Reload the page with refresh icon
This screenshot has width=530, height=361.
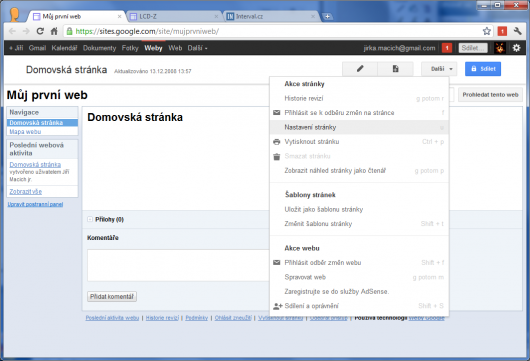[x=40, y=31]
